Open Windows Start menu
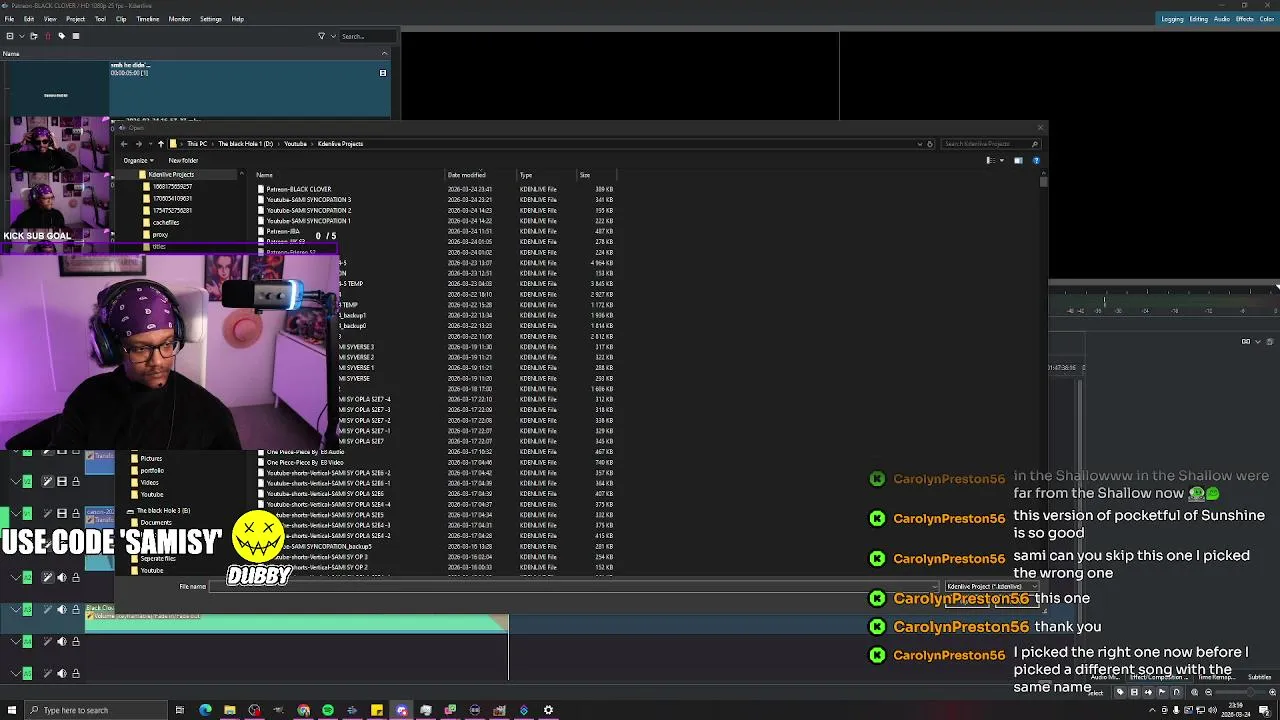1280x720 pixels. pyautogui.click(x=12, y=710)
